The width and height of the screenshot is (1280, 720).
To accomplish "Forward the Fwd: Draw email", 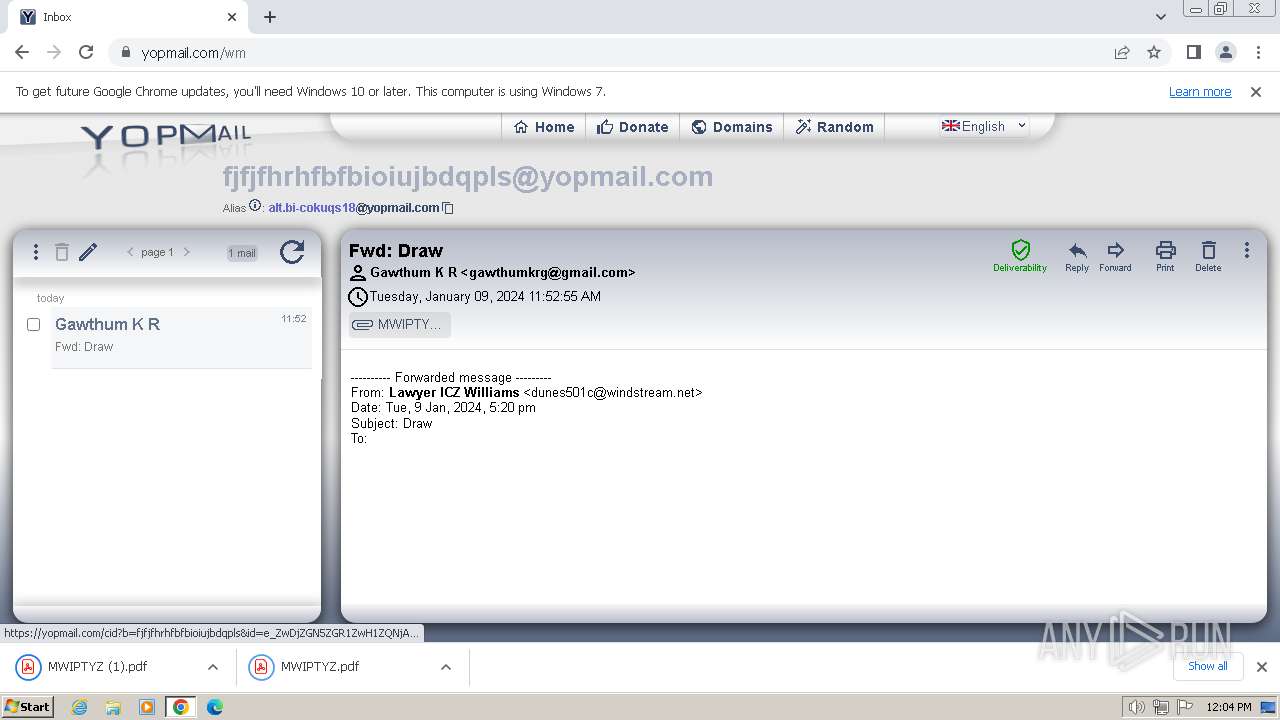I will [1115, 256].
